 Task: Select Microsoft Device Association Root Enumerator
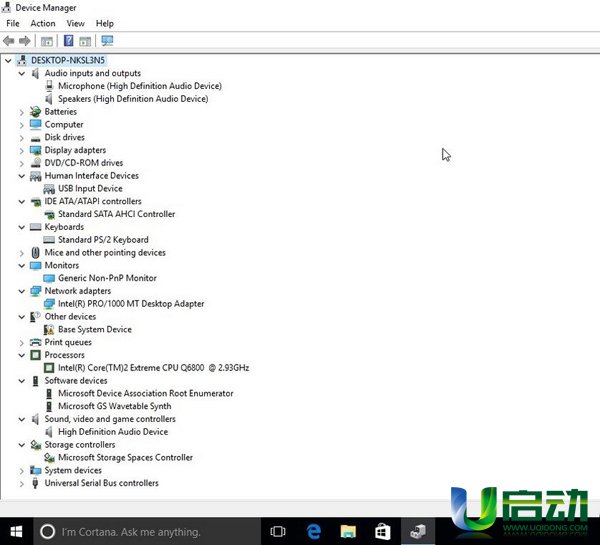[146, 393]
